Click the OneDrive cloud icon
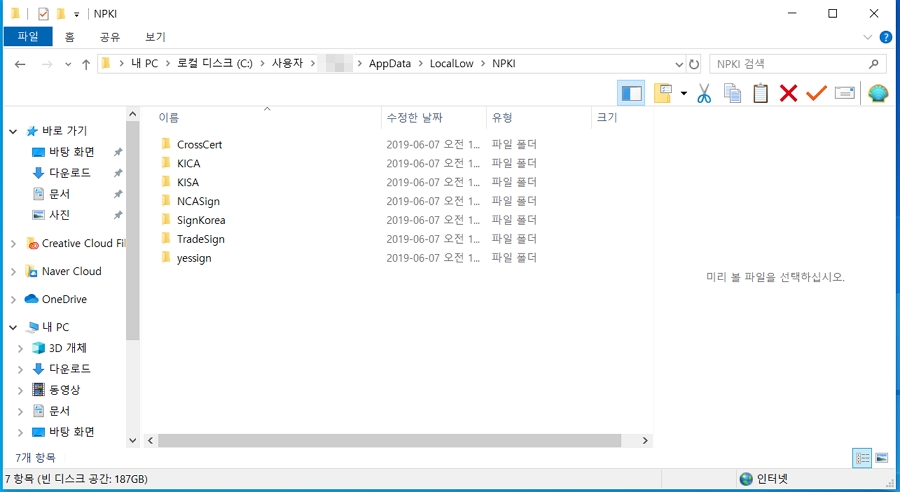This screenshot has height=492, width=900. 32,299
